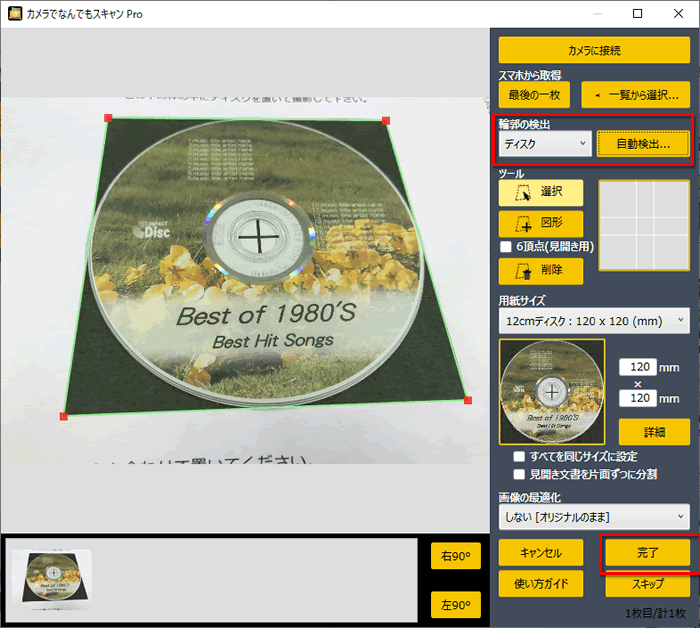Enable 見開き文書を片面ずつに分割 checkbox
The width and height of the screenshot is (700, 628).
tap(519, 474)
